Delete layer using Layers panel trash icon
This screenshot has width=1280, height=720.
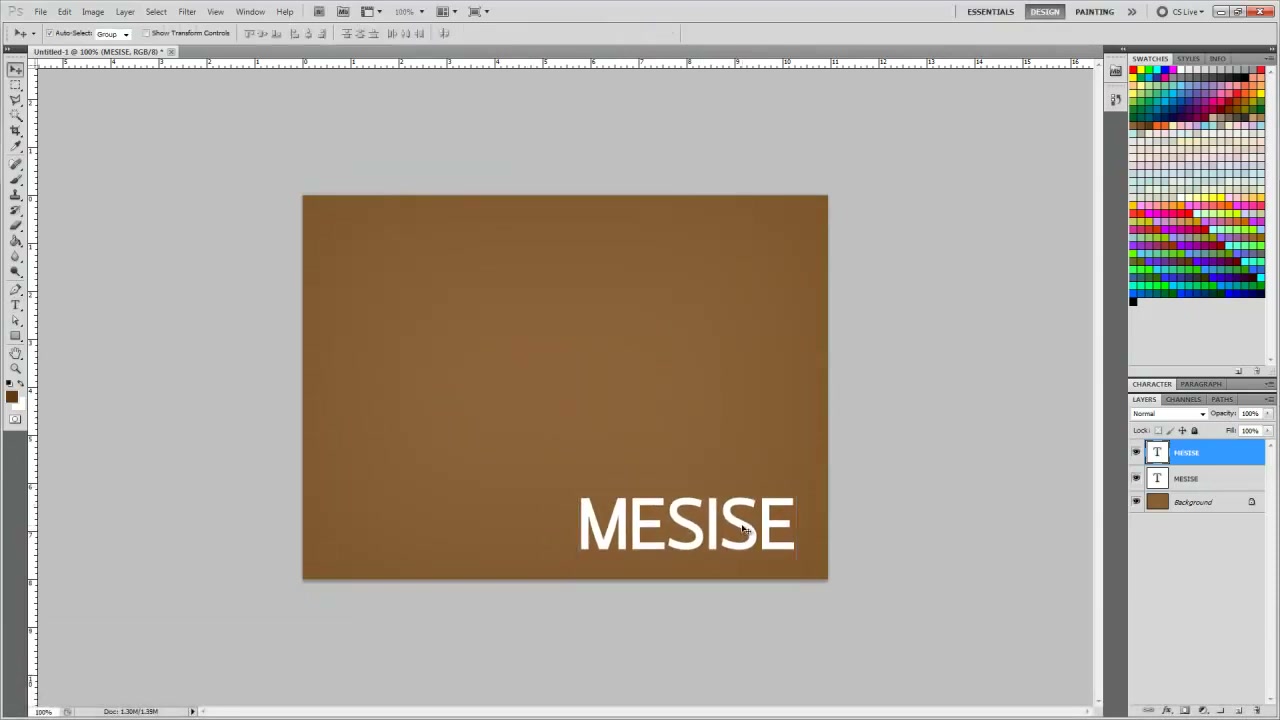(1257, 710)
